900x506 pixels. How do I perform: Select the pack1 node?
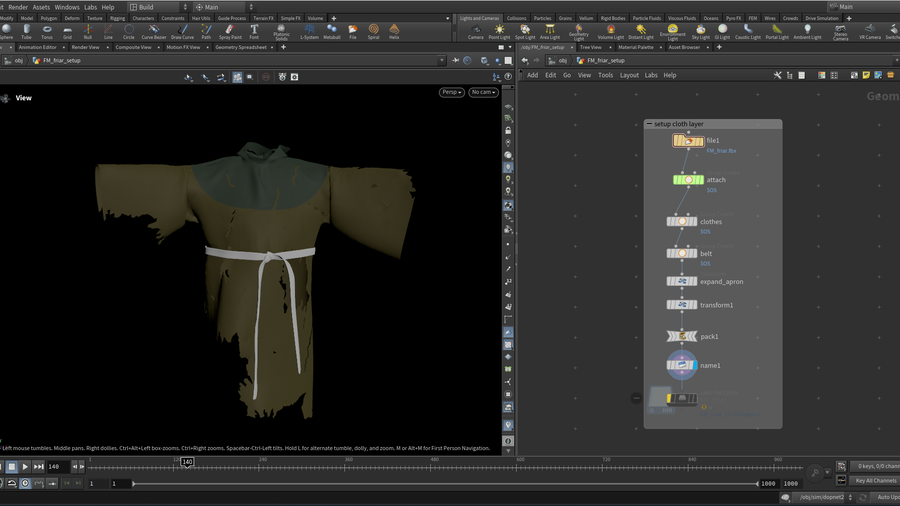682,336
